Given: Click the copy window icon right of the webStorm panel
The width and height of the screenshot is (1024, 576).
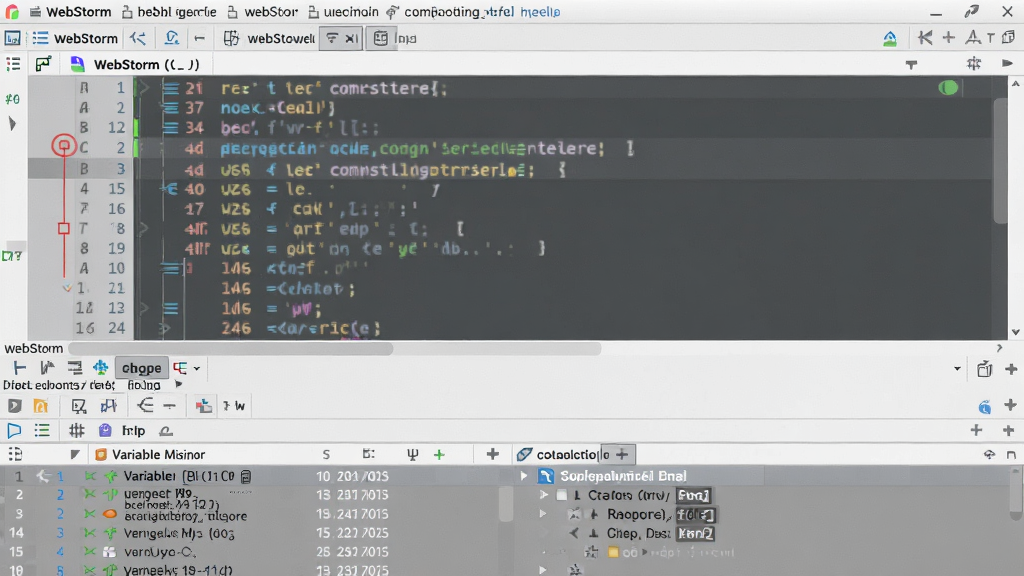Looking at the screenshot, I should pos(984,369).
